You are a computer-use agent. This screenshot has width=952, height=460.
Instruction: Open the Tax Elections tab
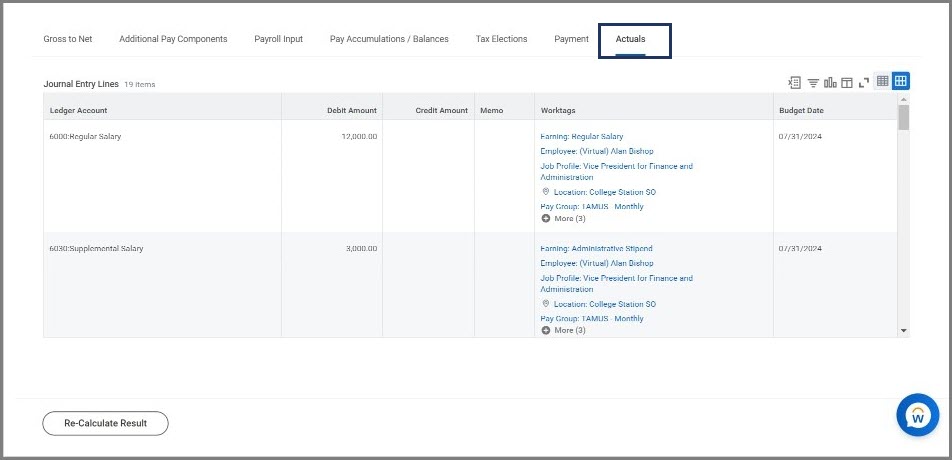tap(501, 39)
